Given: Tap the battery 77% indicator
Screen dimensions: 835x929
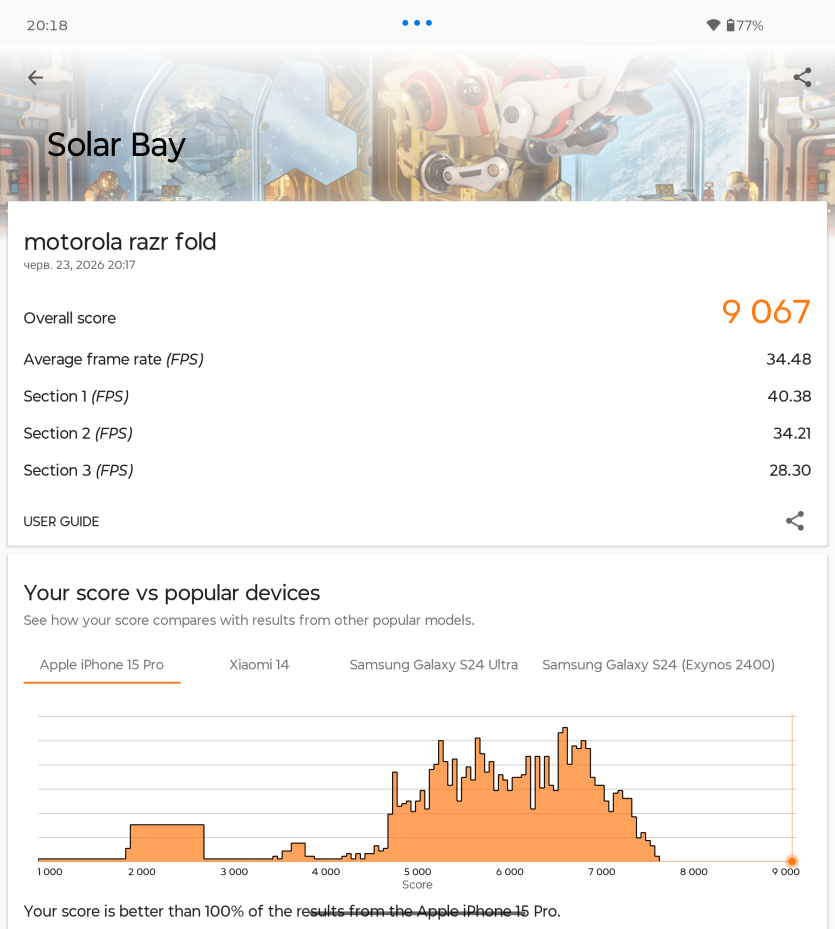Looking at the screenshot, I should (745, 25).
